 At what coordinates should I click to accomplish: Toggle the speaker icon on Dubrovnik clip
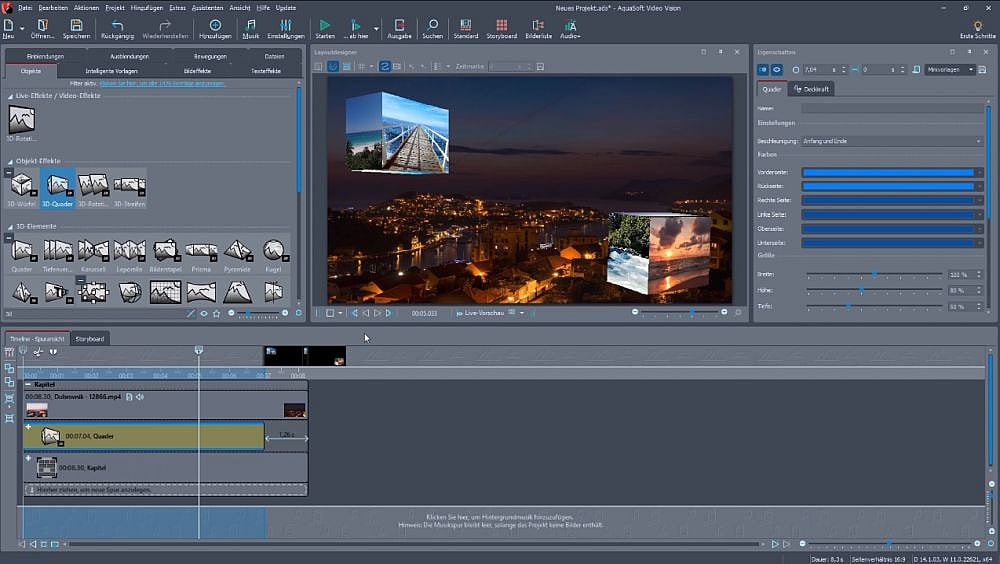coord(140,397)
